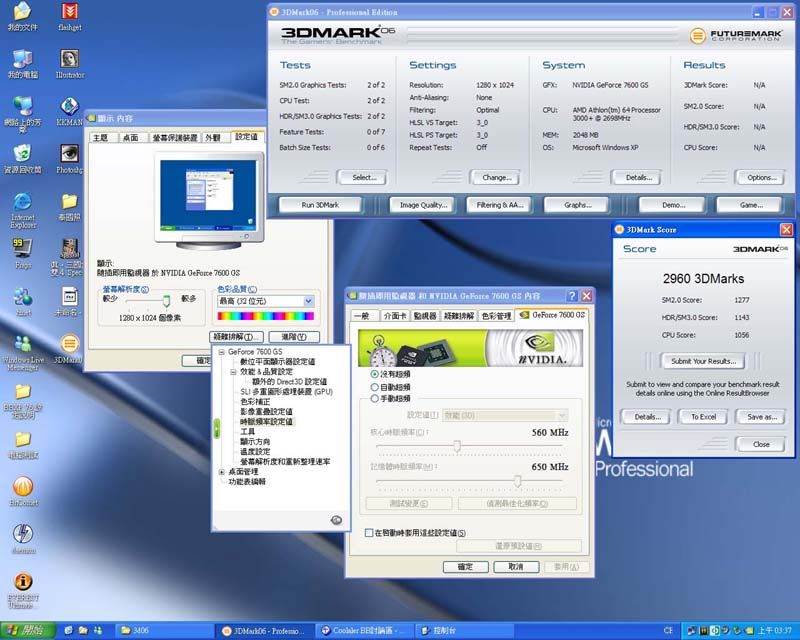
Task: Click the To Excel button
Action: coord(704,416)
